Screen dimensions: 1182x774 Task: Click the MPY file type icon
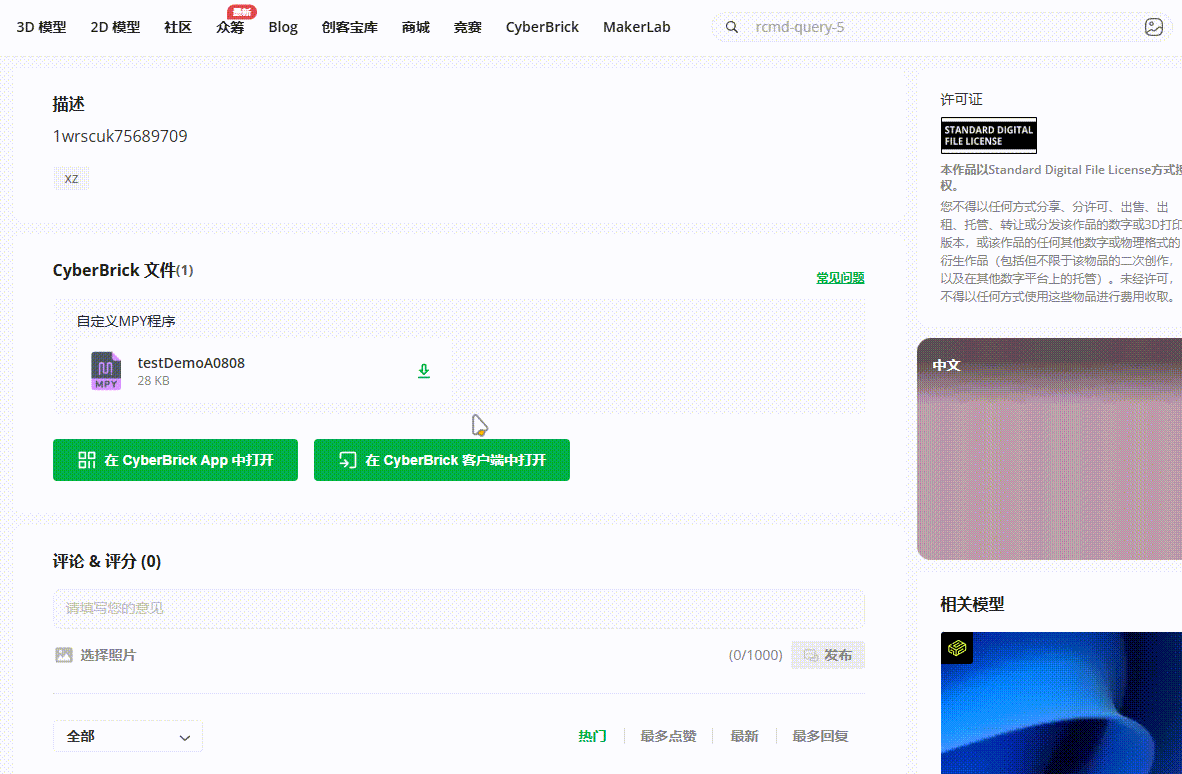[106, 371]
